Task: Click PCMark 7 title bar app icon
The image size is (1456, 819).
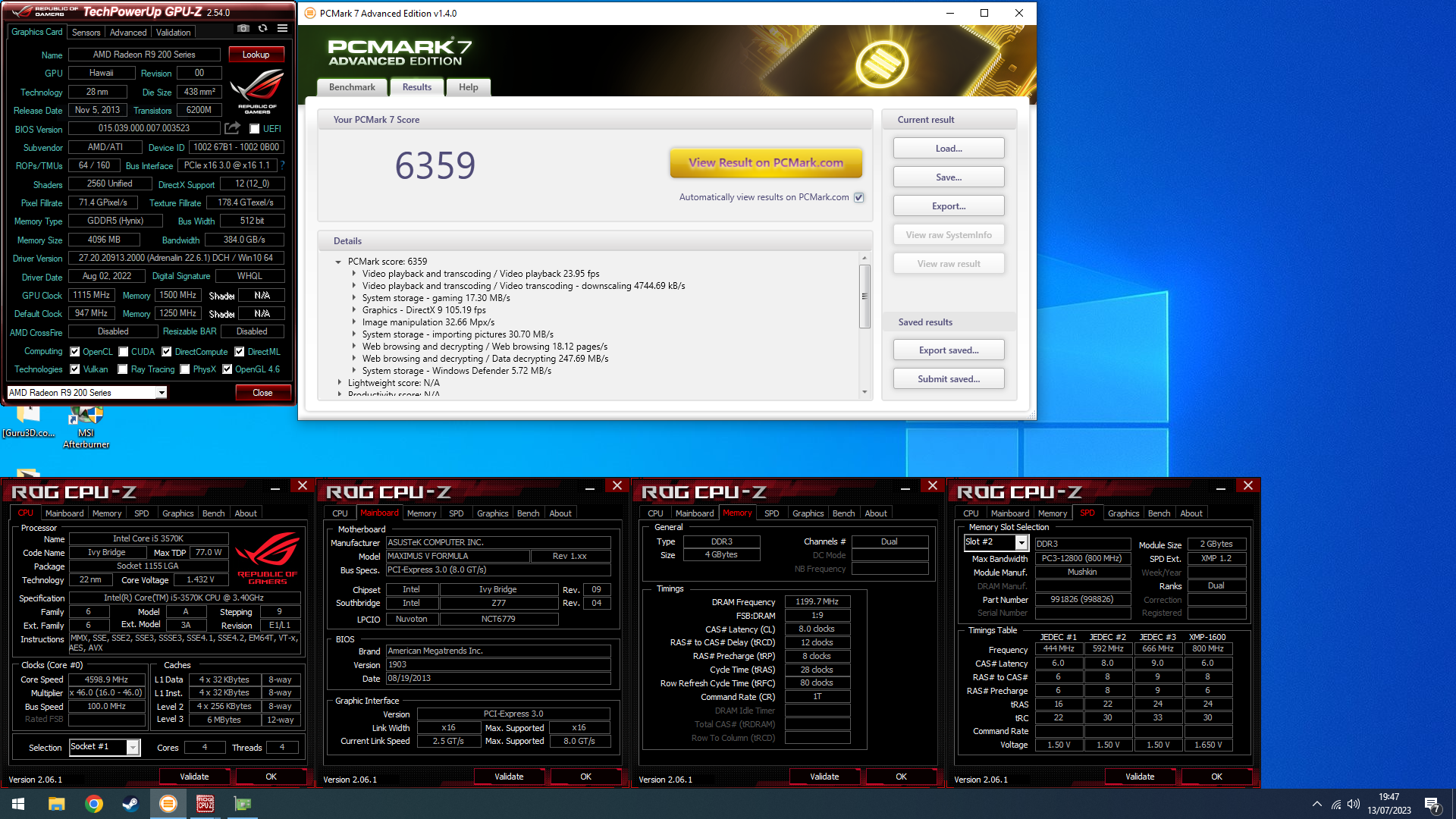Action: click(309, 13)
